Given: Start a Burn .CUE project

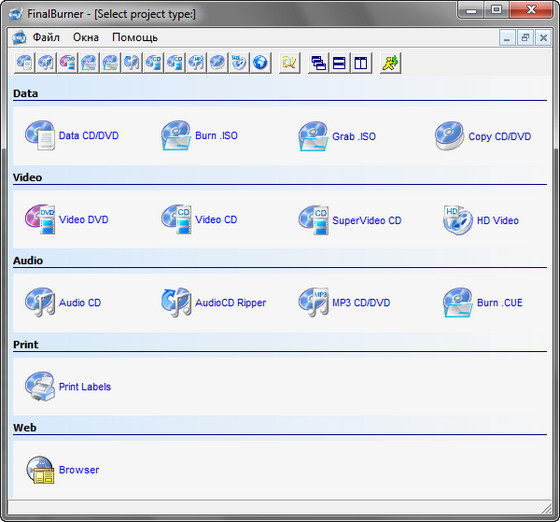Looking at the screenshot, I should (483, 302).
